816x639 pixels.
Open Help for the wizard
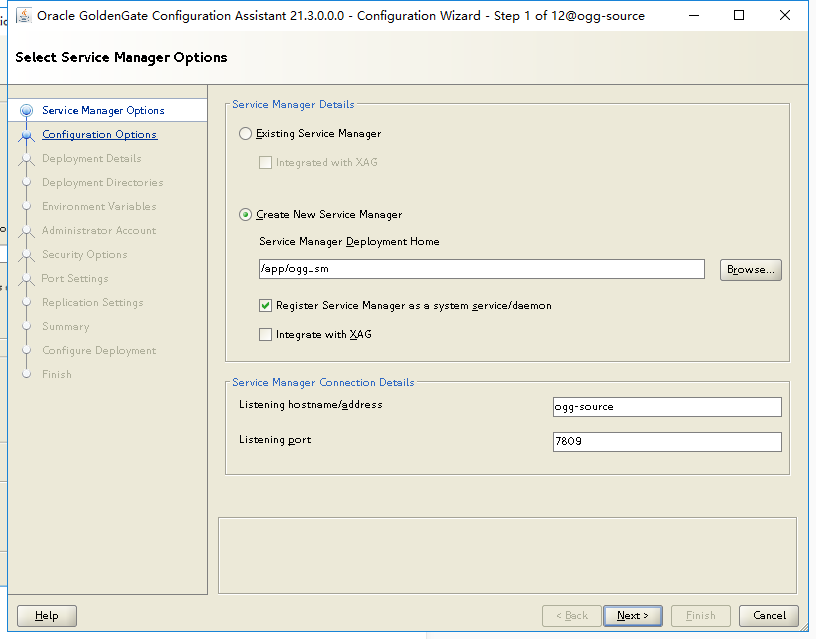point(47,616)
